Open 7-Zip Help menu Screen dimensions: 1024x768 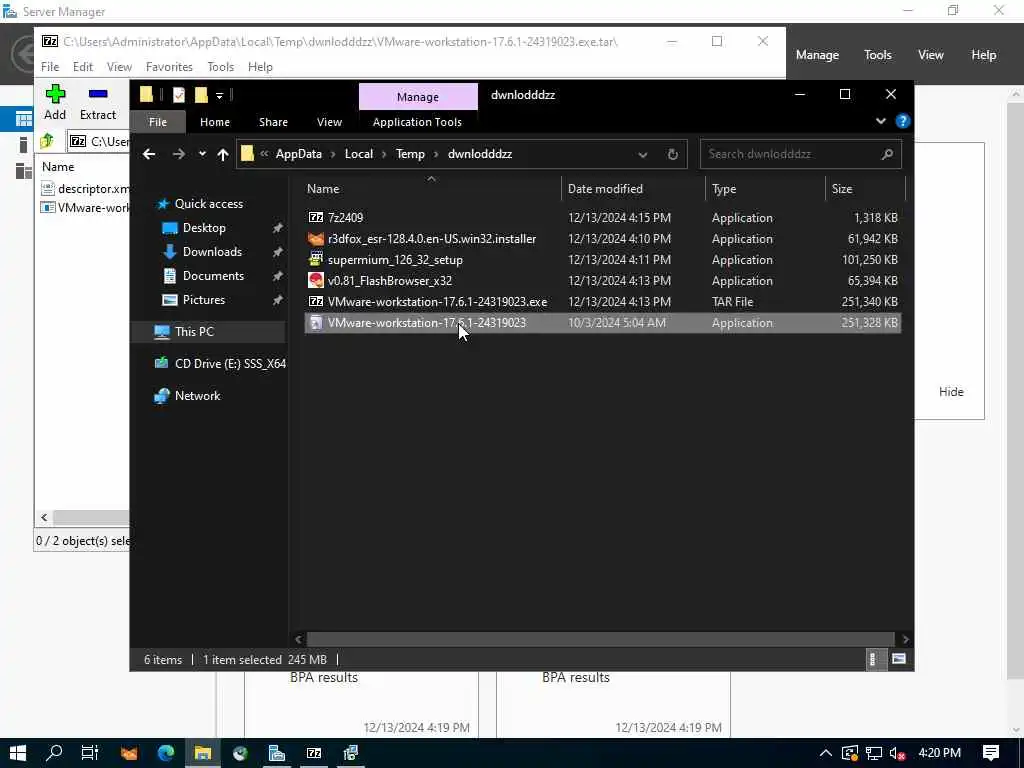point(260,67)
